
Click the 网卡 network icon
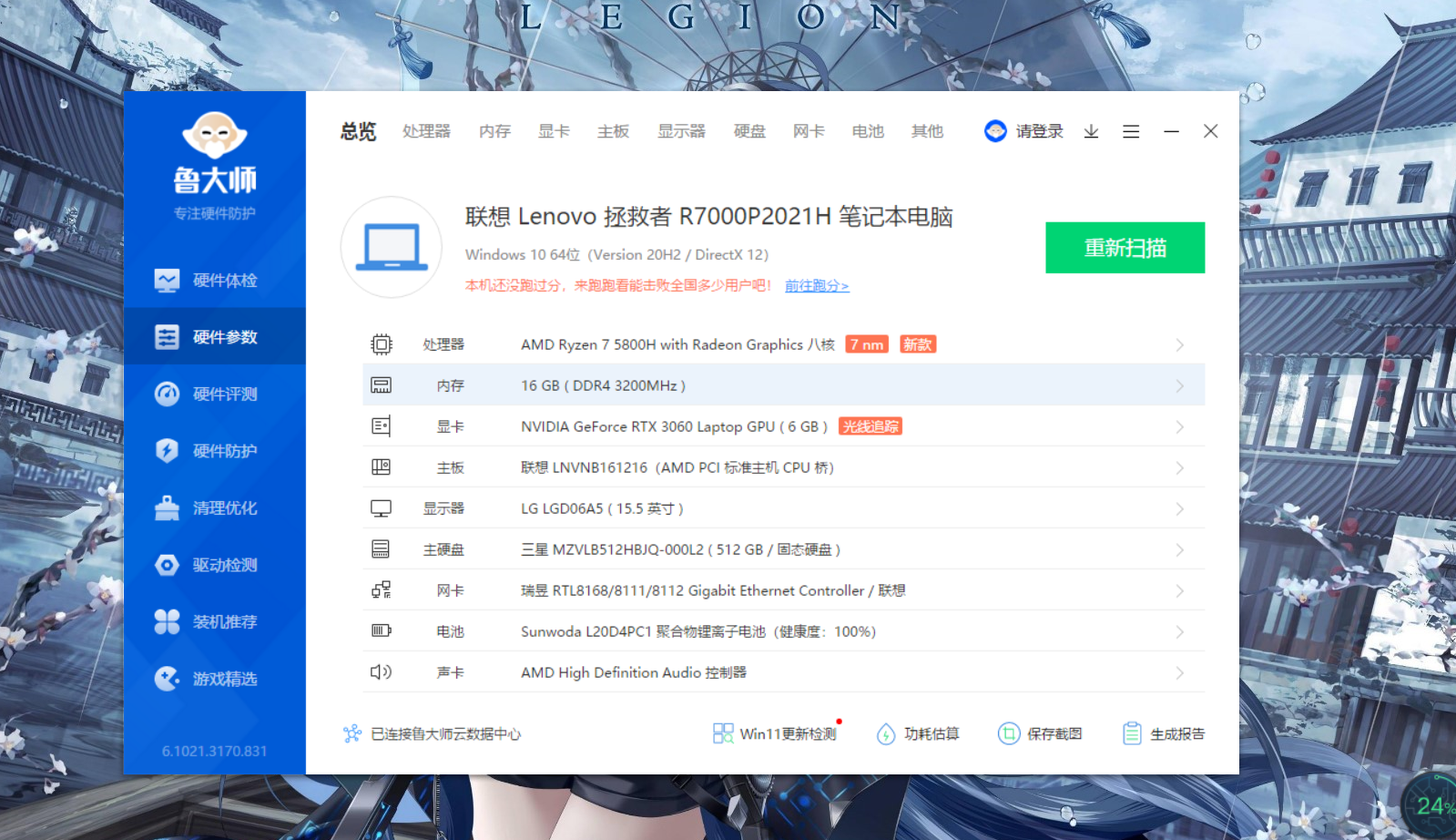point(382,590)
